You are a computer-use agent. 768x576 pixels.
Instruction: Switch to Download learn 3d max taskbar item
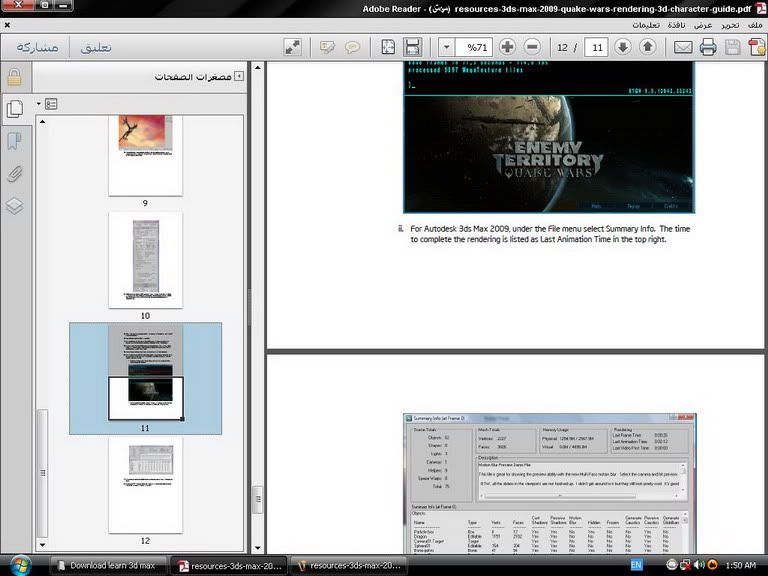107,565
